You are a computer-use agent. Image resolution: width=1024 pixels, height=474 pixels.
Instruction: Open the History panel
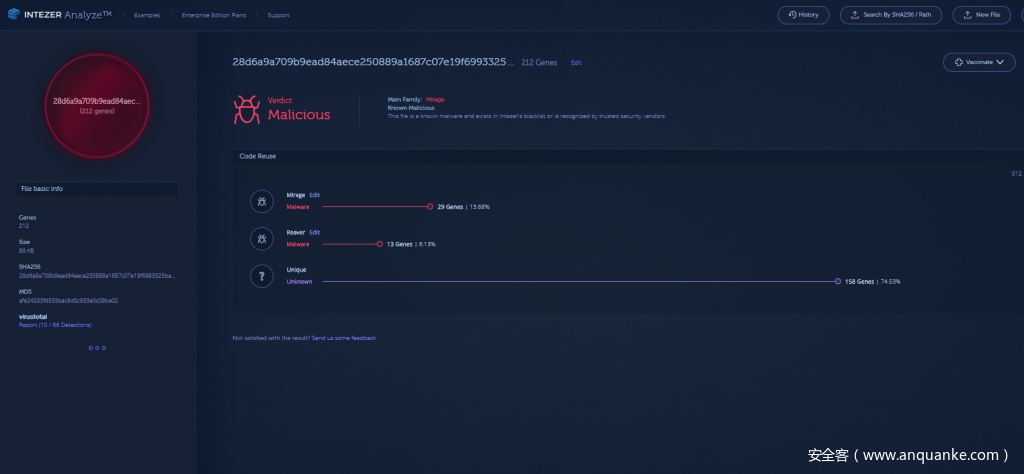[x=803, y=15]
